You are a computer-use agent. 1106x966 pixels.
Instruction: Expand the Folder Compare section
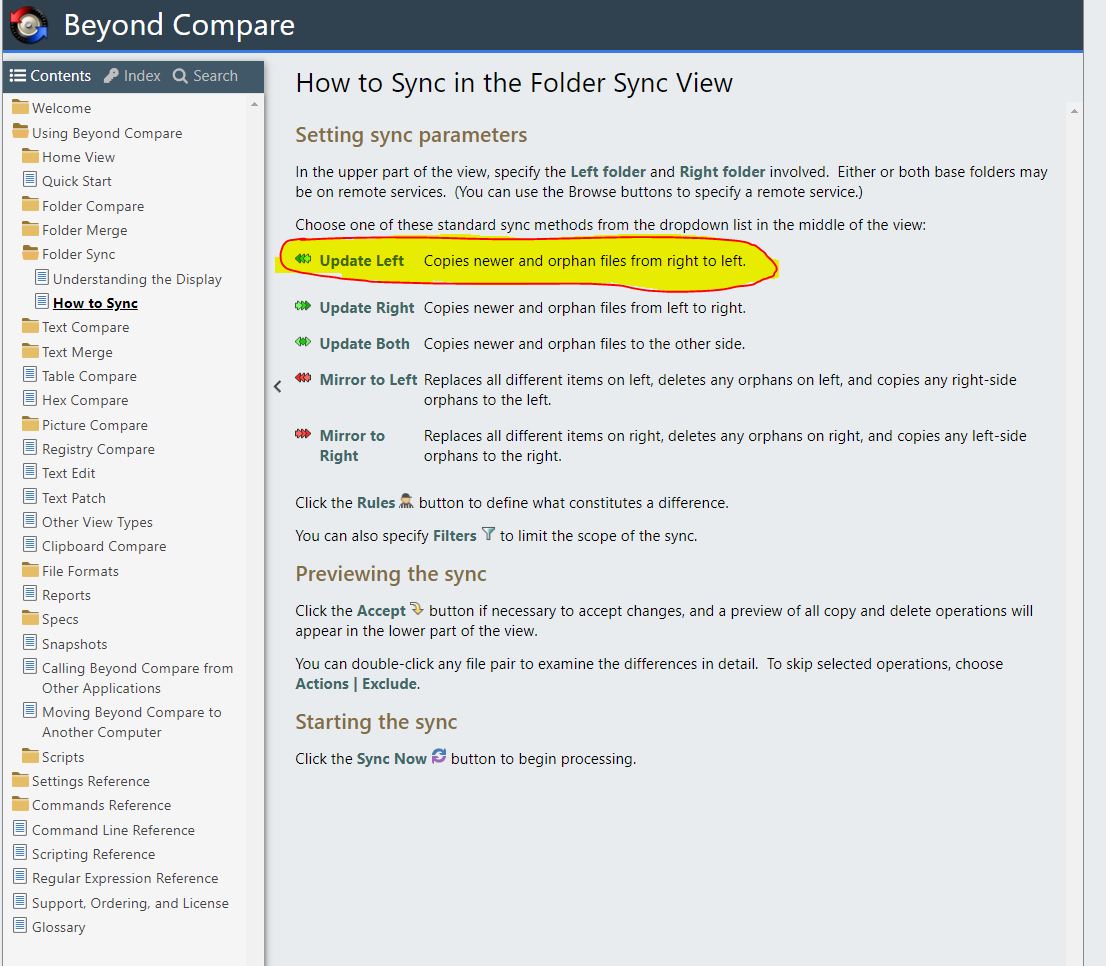tap(83, 206)
